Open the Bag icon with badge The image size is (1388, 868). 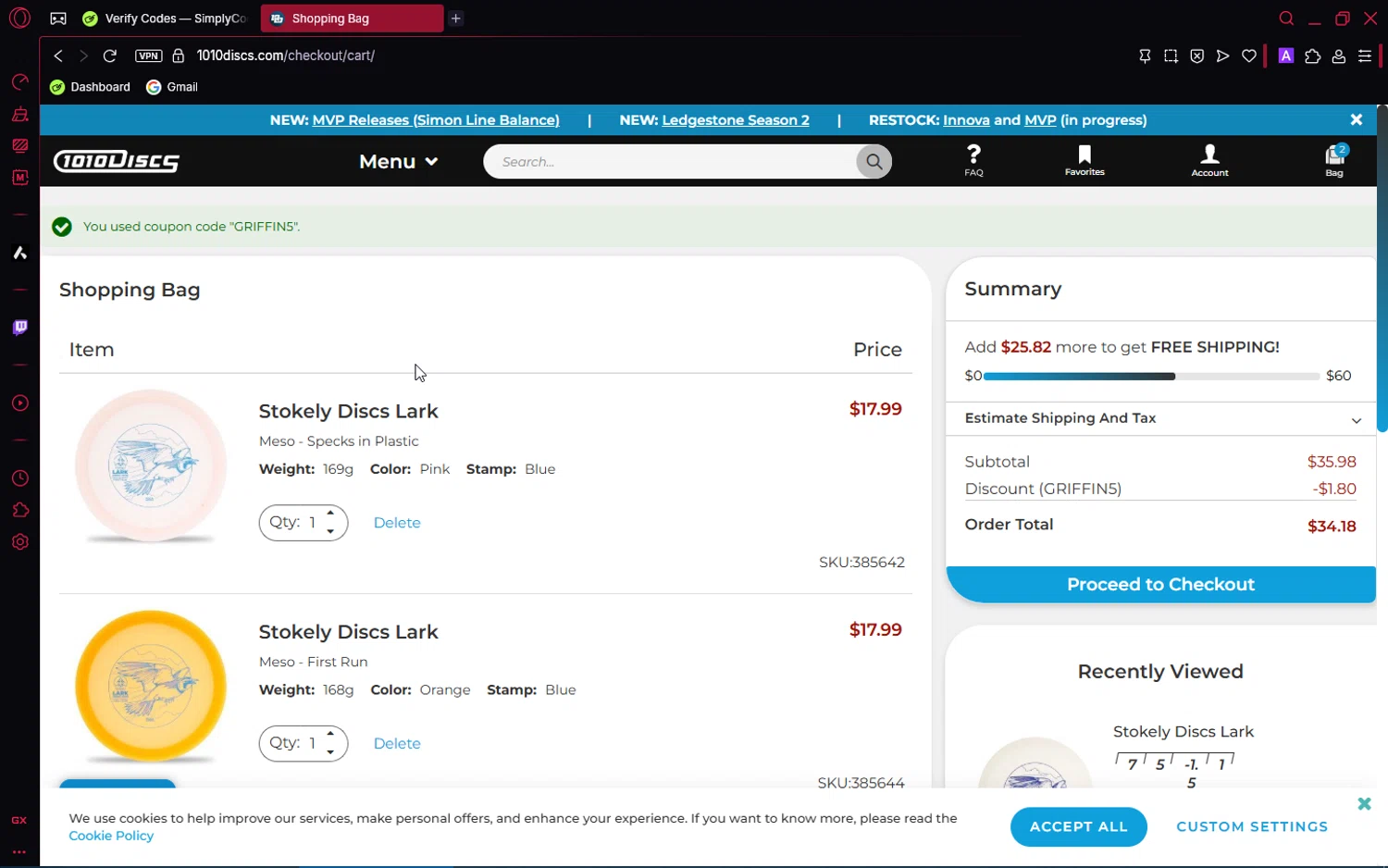(x=1334, y=160)
